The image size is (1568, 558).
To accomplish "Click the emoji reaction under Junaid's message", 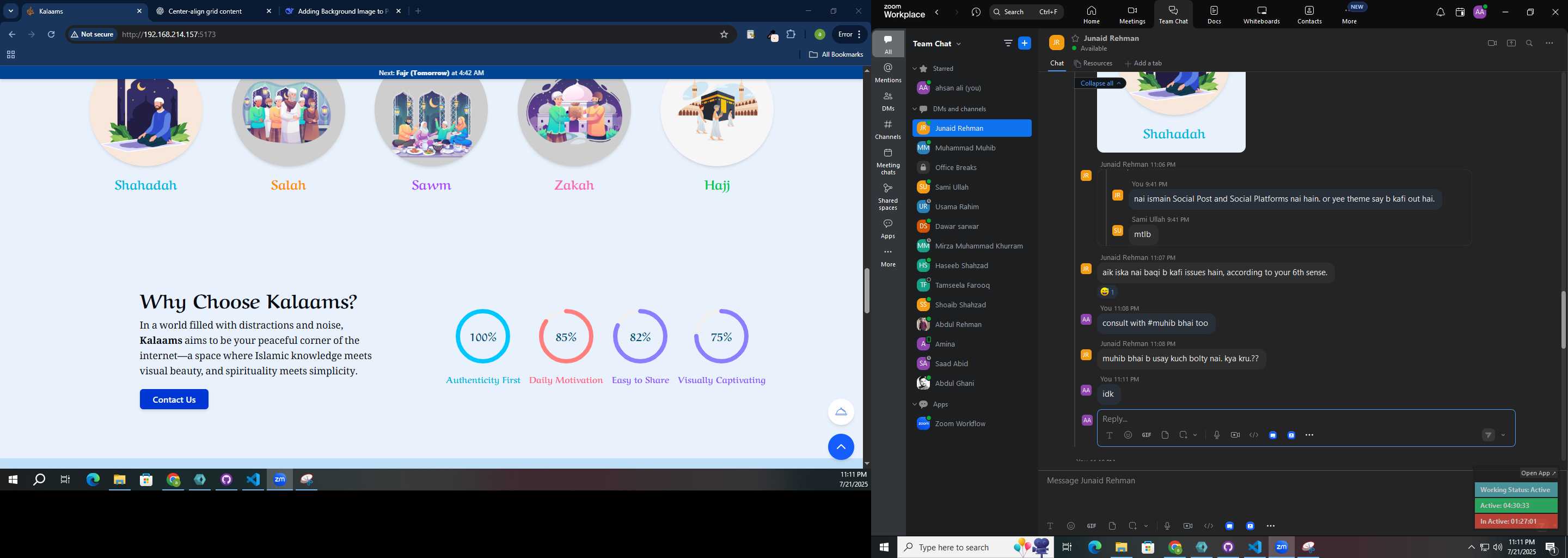I will click(x=1107, y=292).
